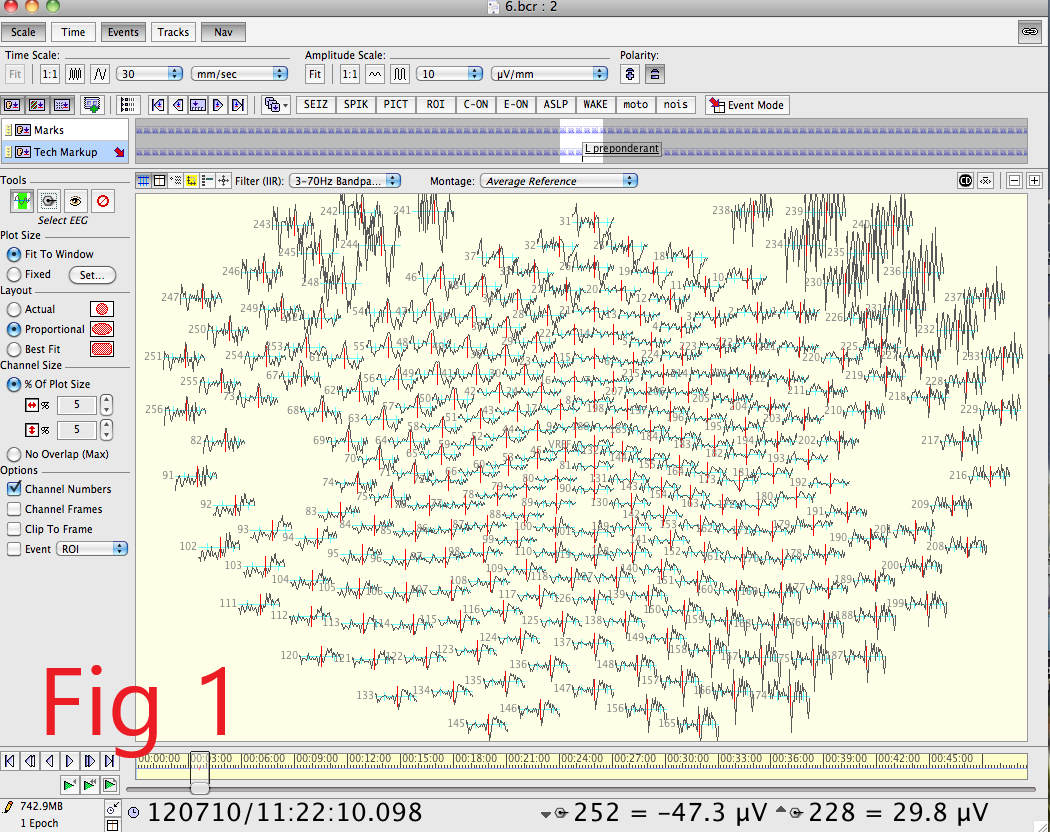Viewport: 1050px width, 832px height.
Task: Open the Filter (IIR) bandpass dropdown
Action: [x=344, y=181]
